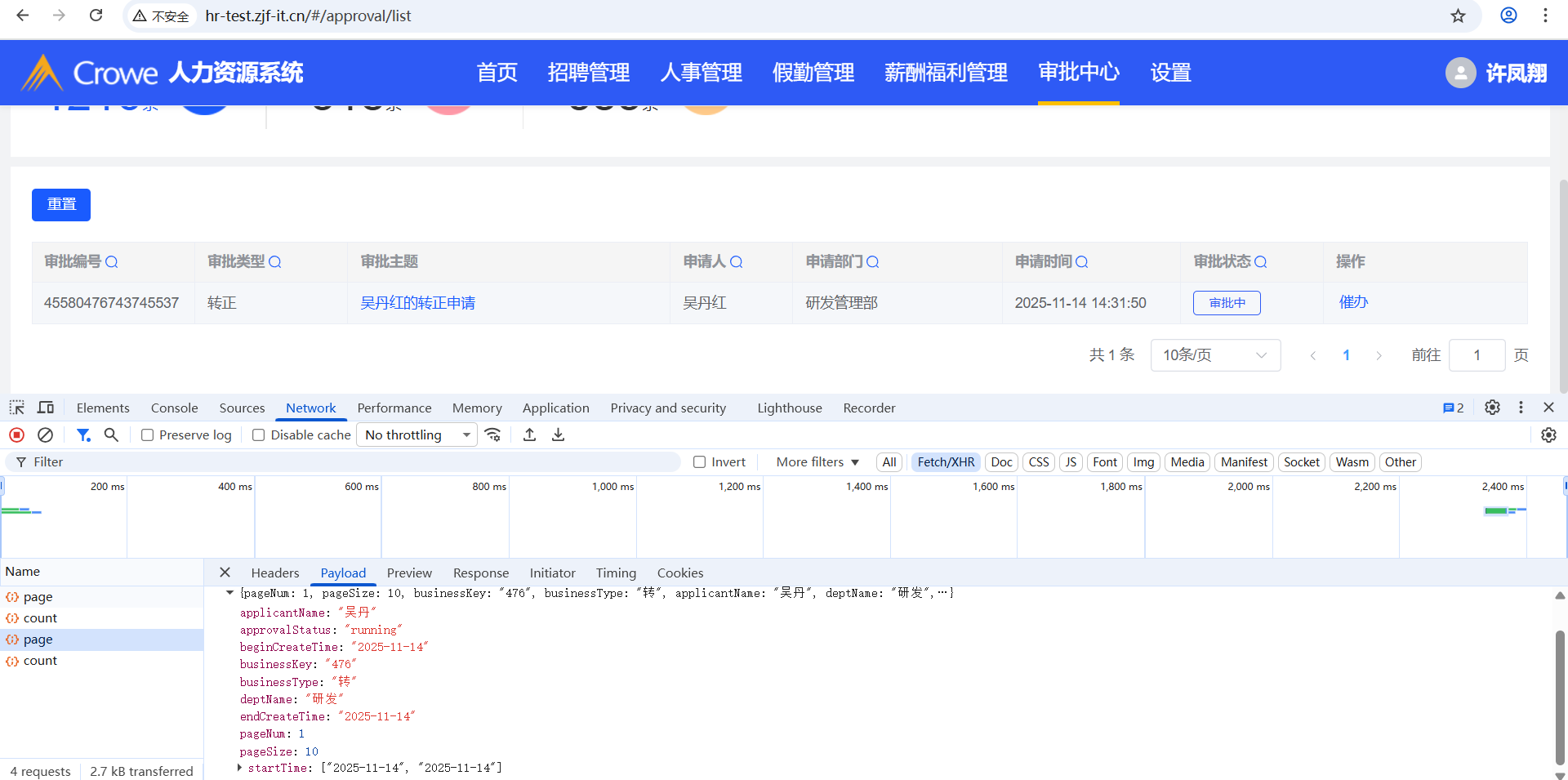Open the DevTools settings gear
Image resolution: width=1568 pixels, height=780 pixels.
click(1491, 408)
